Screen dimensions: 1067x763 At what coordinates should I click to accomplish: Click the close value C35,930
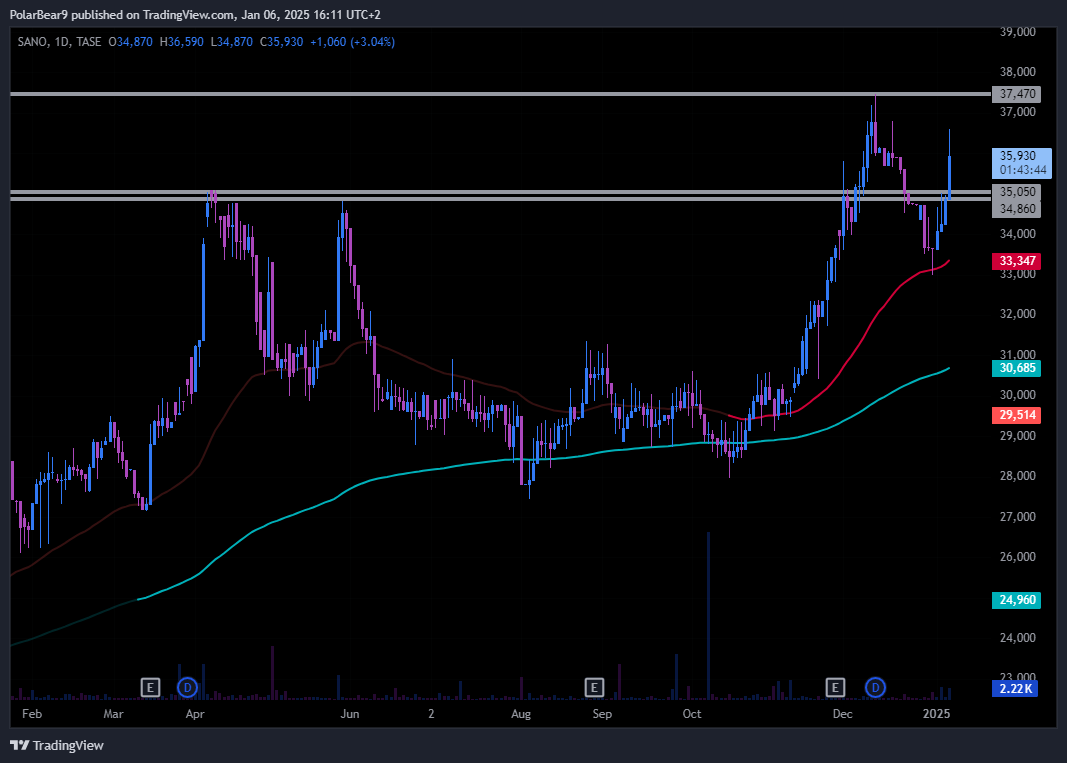pos(282,42)
